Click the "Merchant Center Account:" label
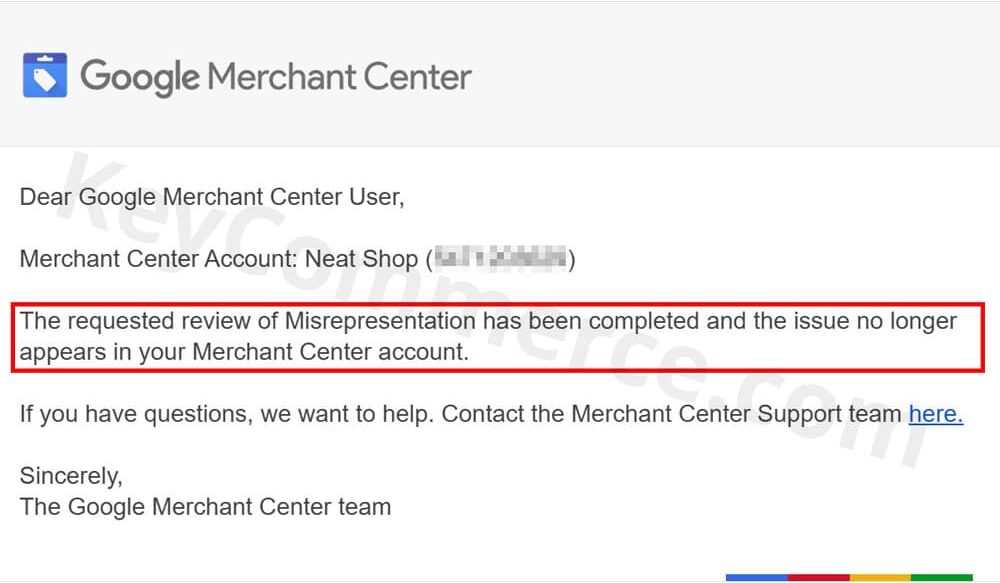1000x583 pixels. pos(158,259)
